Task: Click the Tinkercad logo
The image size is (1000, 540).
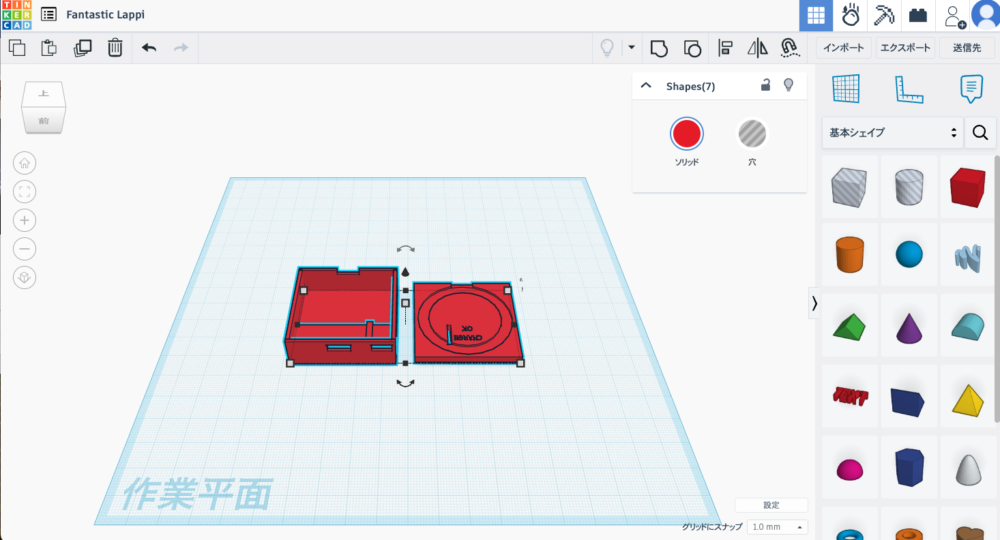Action: (x=17, y=14)
